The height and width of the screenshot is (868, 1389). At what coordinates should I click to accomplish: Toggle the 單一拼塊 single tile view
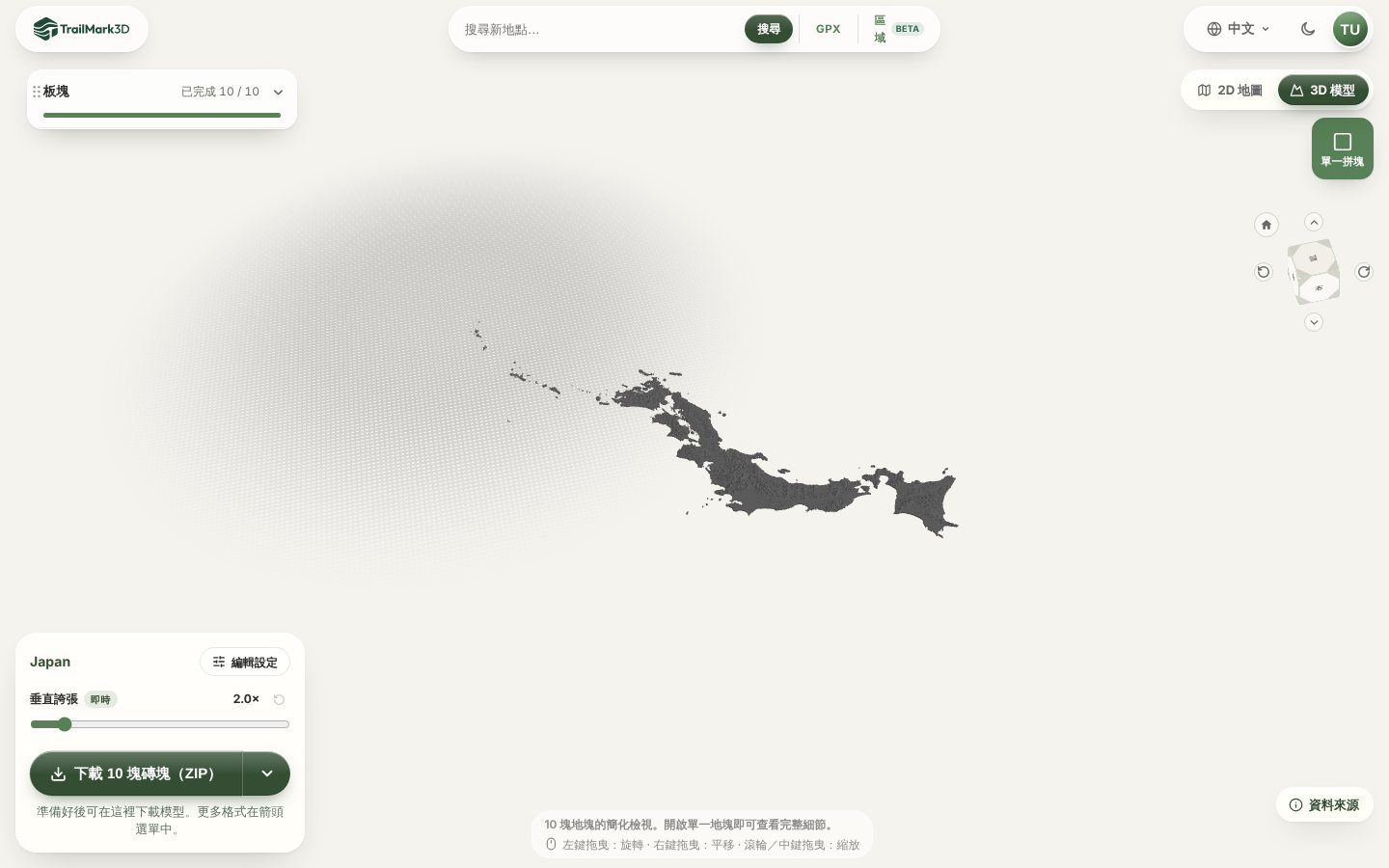(1343, 149)
